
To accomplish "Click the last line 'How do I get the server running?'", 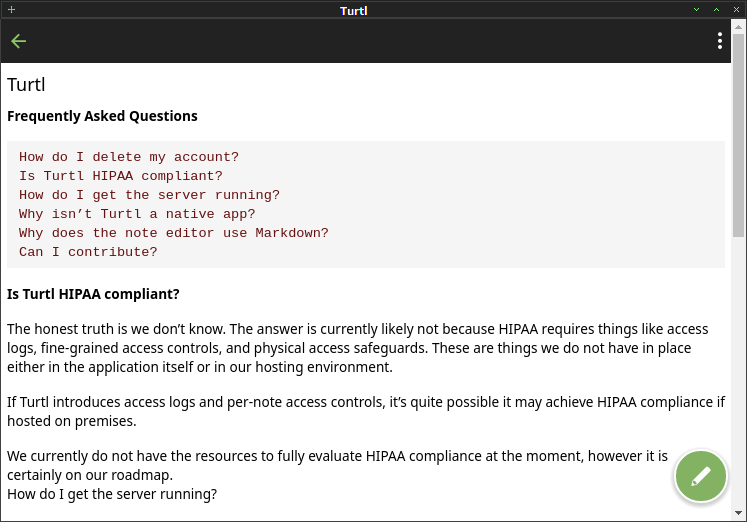I will pyautogui.click(x=112, y=494).
